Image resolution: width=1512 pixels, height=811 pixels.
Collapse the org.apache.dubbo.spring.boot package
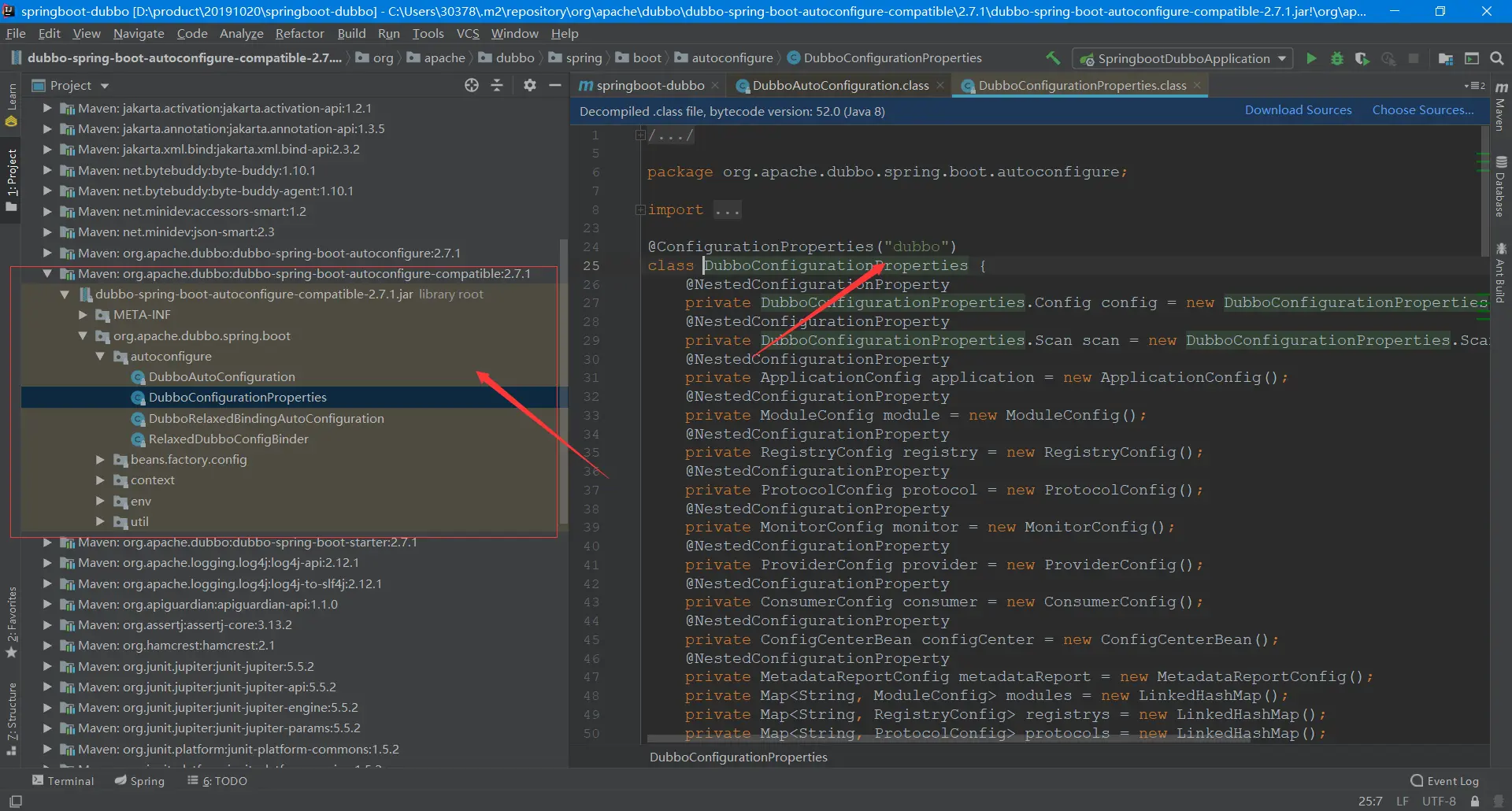(83, 335)
